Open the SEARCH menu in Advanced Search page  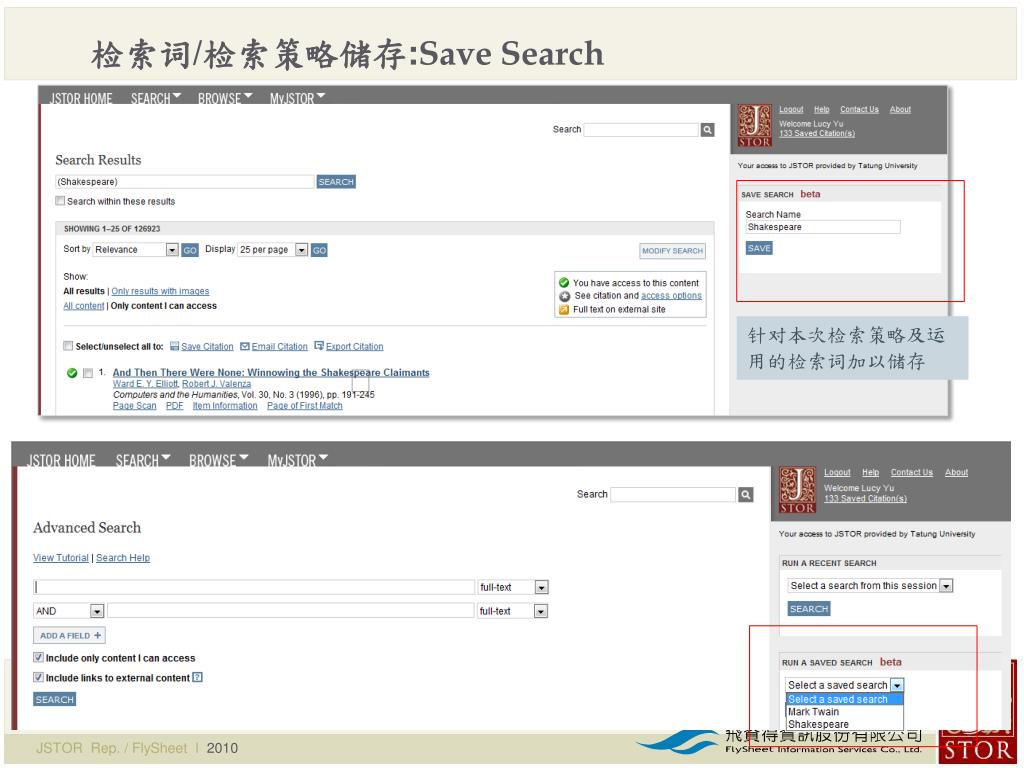coord(143,460)
